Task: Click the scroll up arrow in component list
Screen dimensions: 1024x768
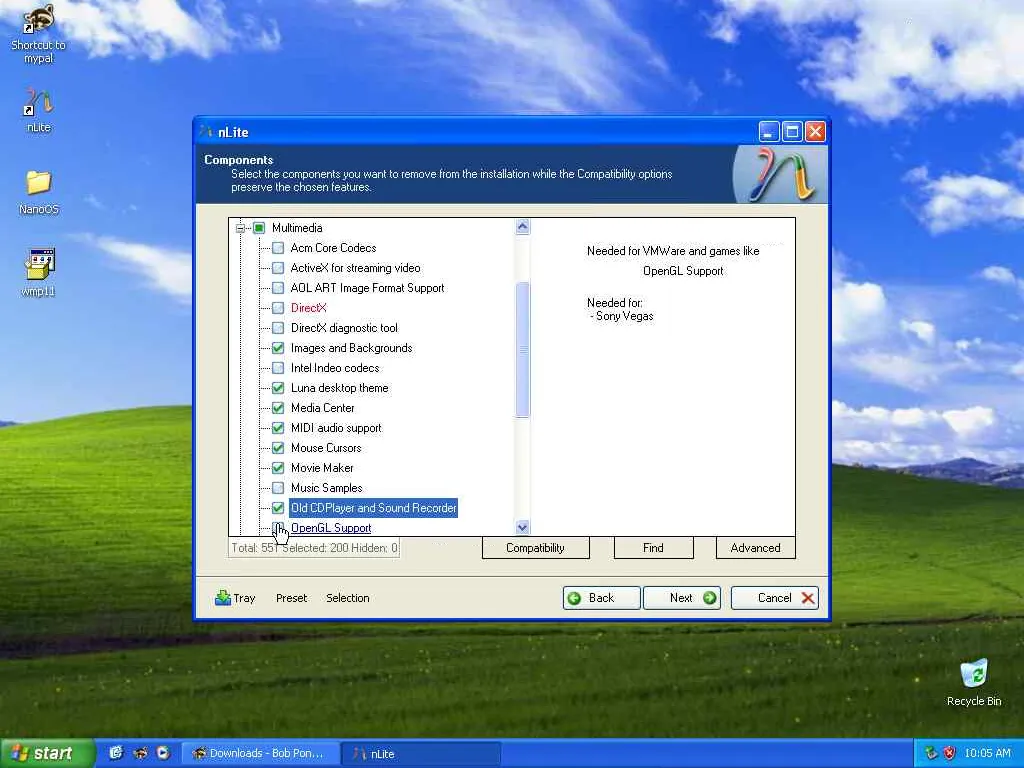Action: point(522,227)
